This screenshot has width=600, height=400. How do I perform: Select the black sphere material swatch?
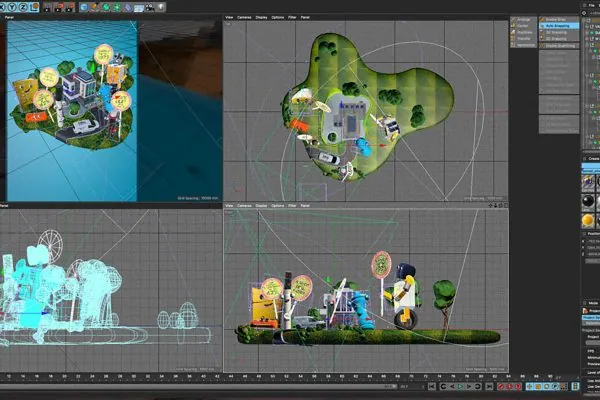click(x=588, y=201)
